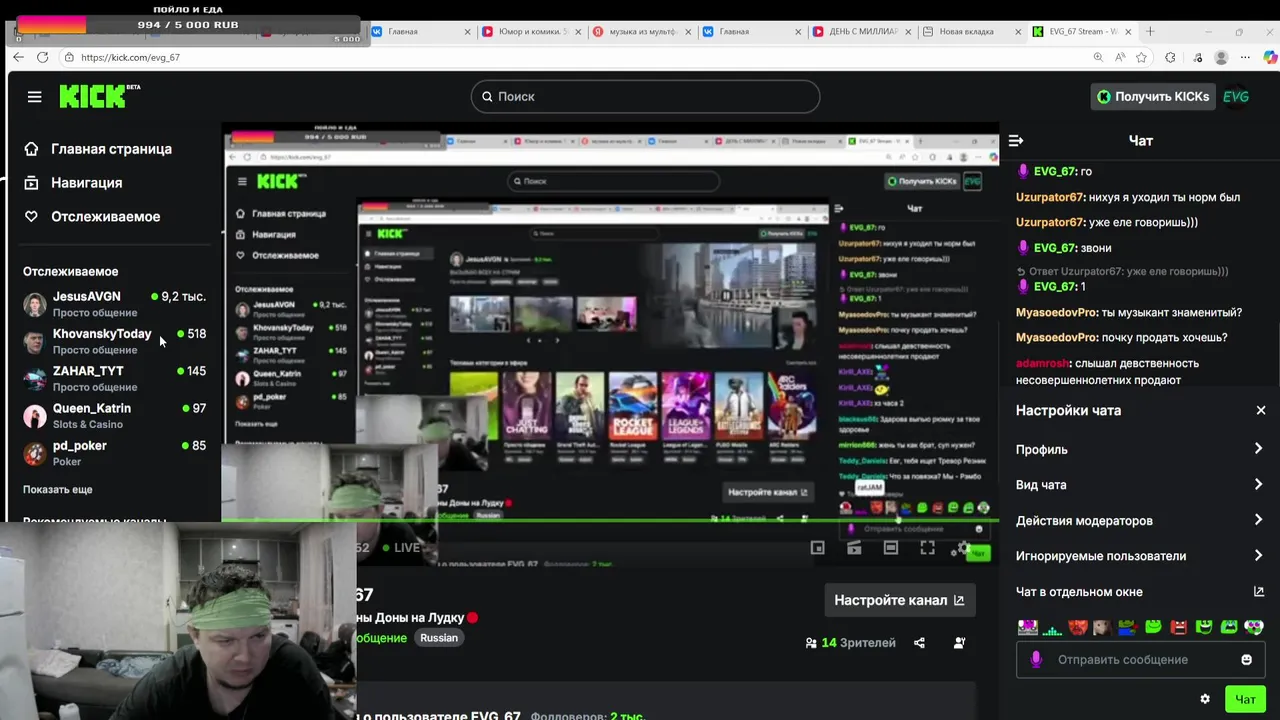This screenshot has height=720, width=1280.
Task: Send message with green Чат button
Action: [1245, 699]
